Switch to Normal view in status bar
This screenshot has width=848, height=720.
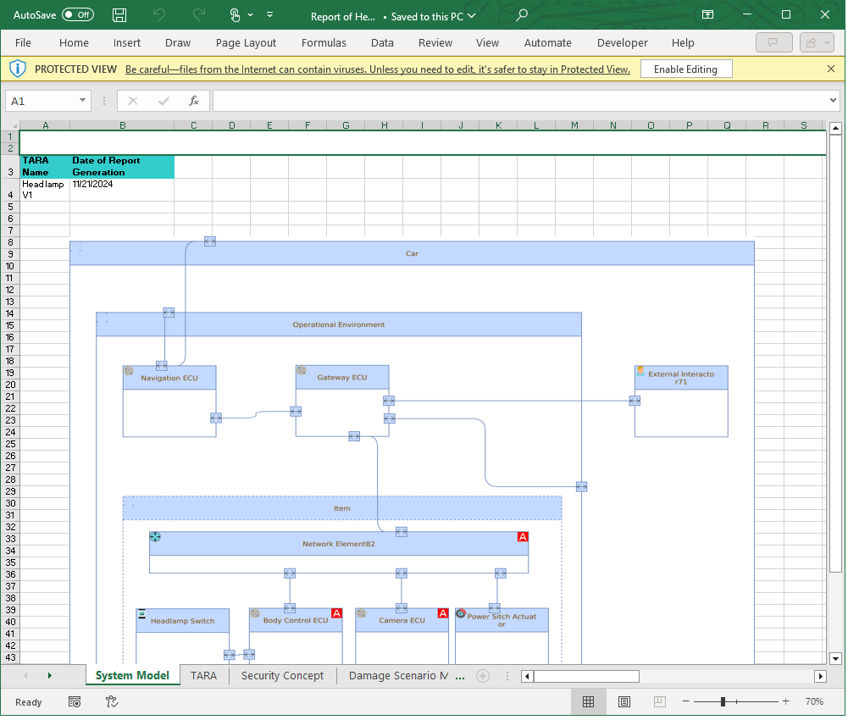pos(588,702)
